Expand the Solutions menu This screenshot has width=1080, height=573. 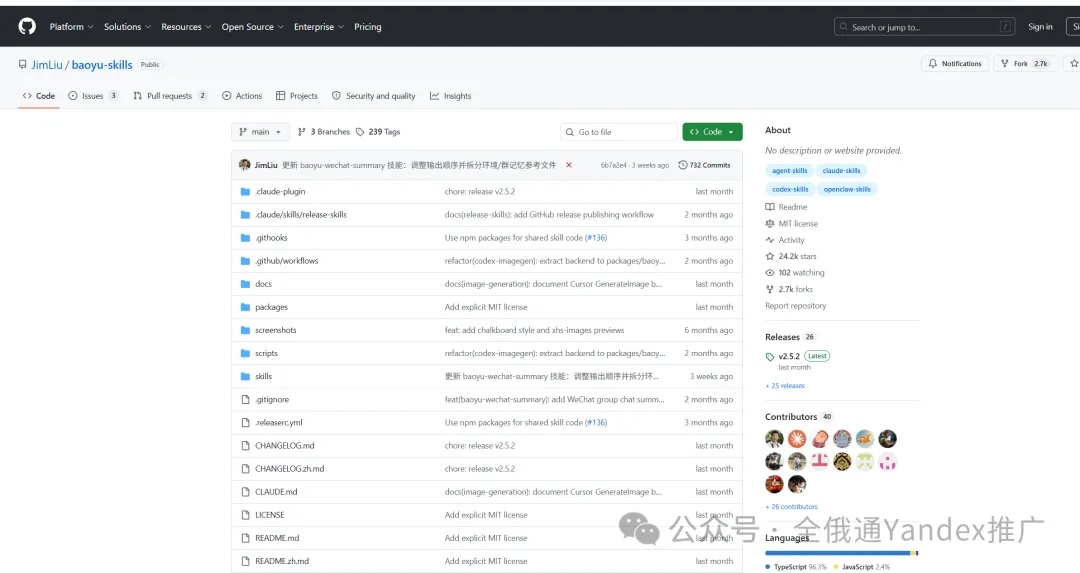(127, 27)
